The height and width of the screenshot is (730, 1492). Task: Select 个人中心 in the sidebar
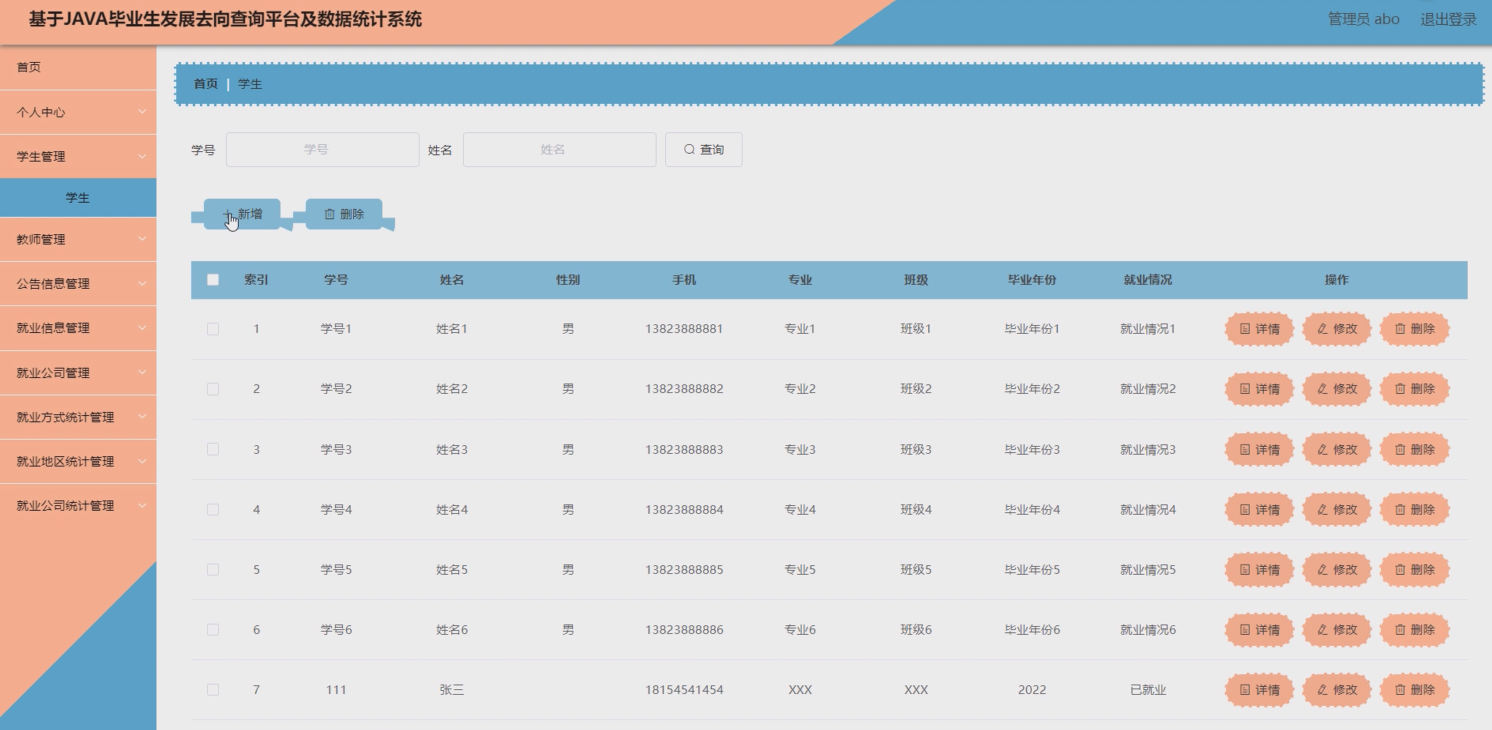pyautogui.click(x=78, y=112)
